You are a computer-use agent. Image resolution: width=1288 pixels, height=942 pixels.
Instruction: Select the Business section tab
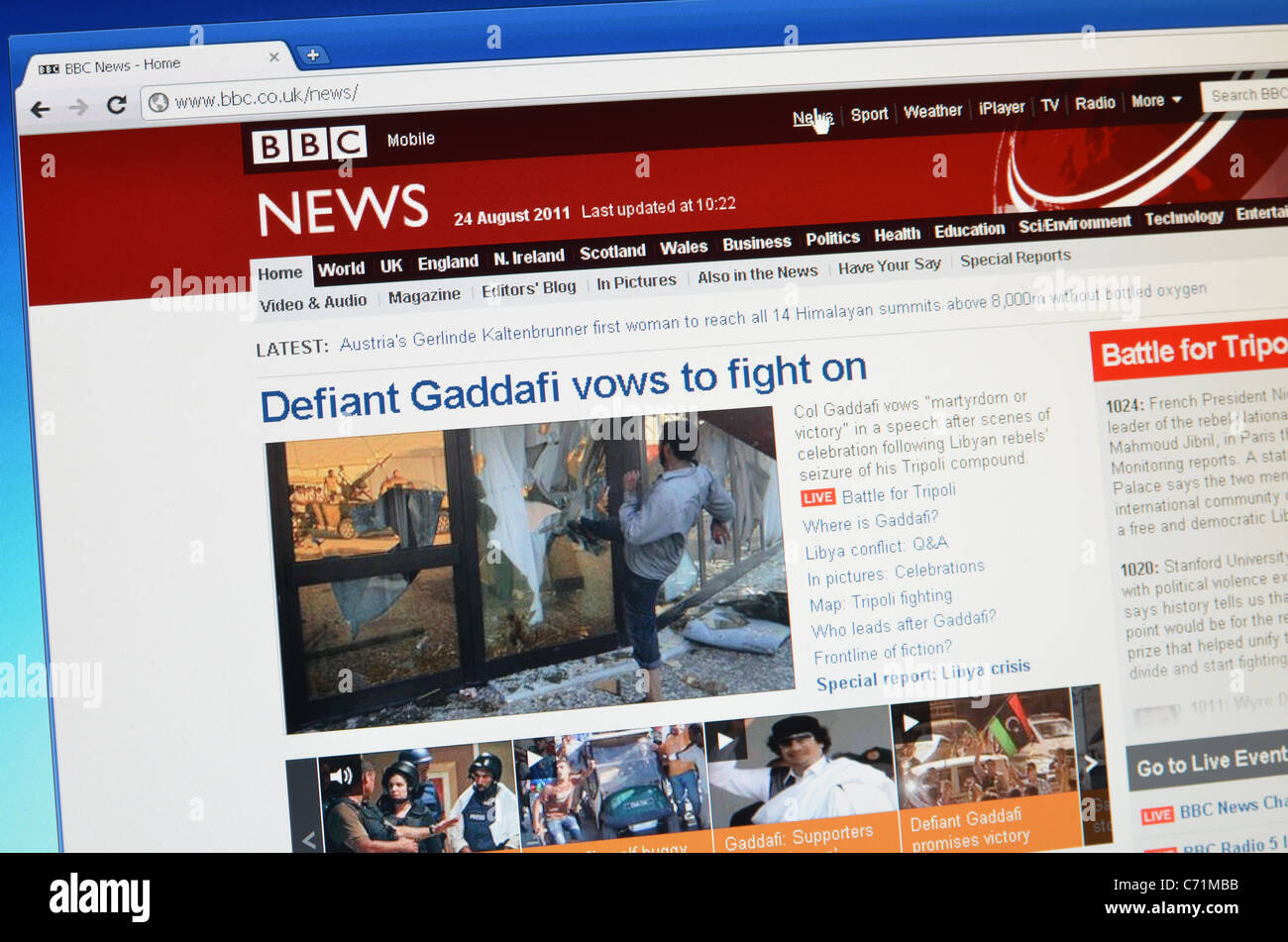[757, 244]
